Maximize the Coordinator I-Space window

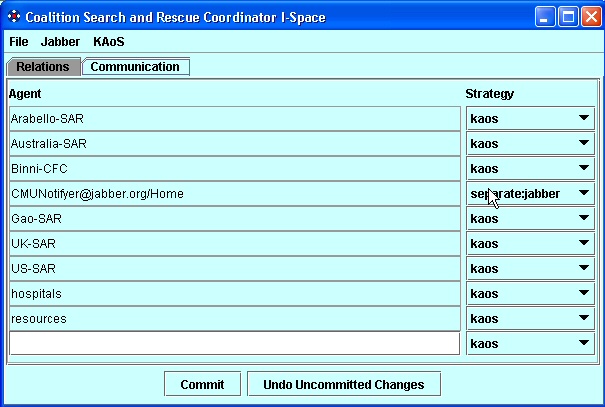[x=568, y=17]
